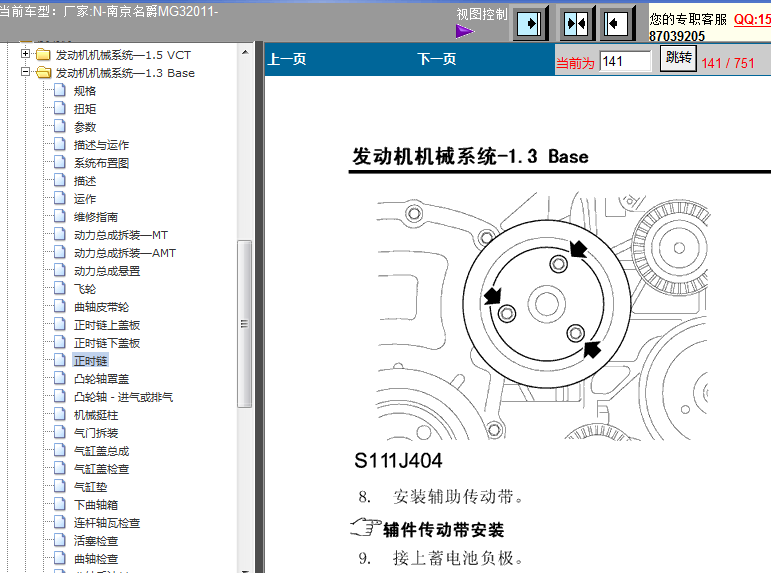The width and height of the screenshot is (771, 573).
Task: Open the 参数 tree item
Action: [85, 127]
